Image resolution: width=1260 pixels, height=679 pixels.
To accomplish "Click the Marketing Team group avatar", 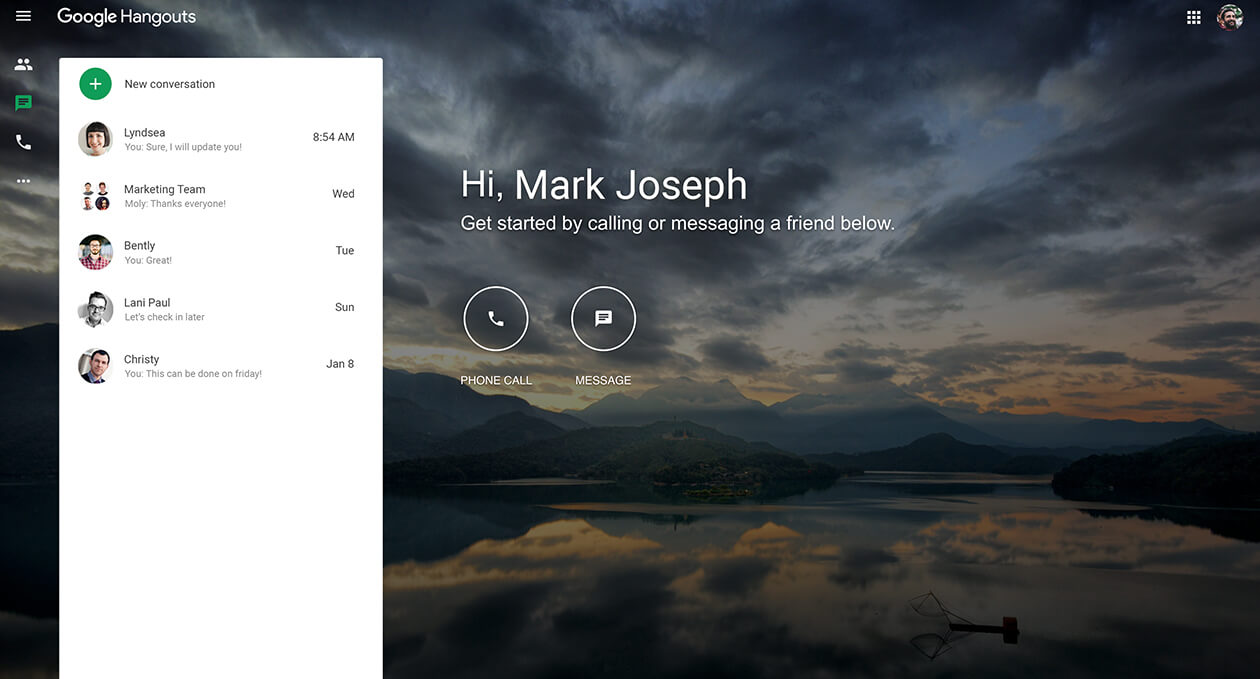I will click(x=95, y=196).
